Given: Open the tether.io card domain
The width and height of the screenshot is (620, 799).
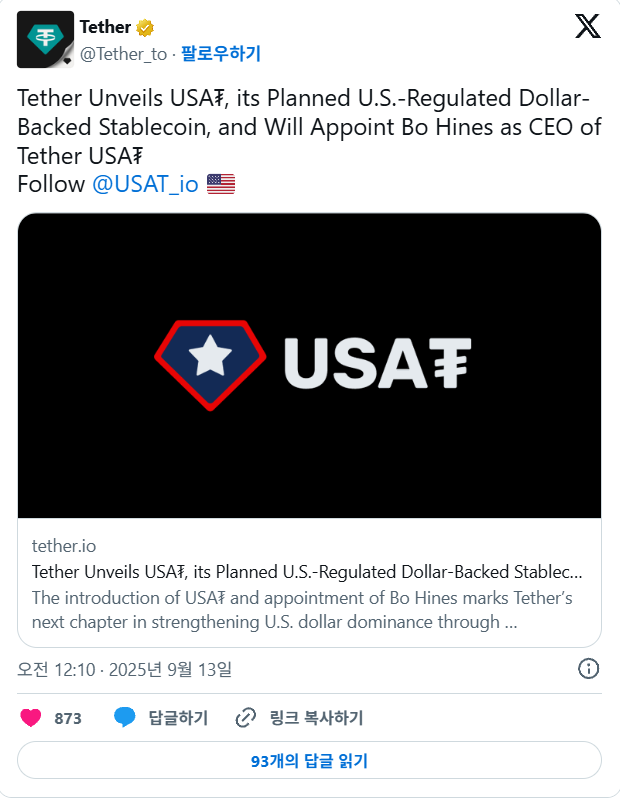Looking at the screenshot, I should point(64,546).
